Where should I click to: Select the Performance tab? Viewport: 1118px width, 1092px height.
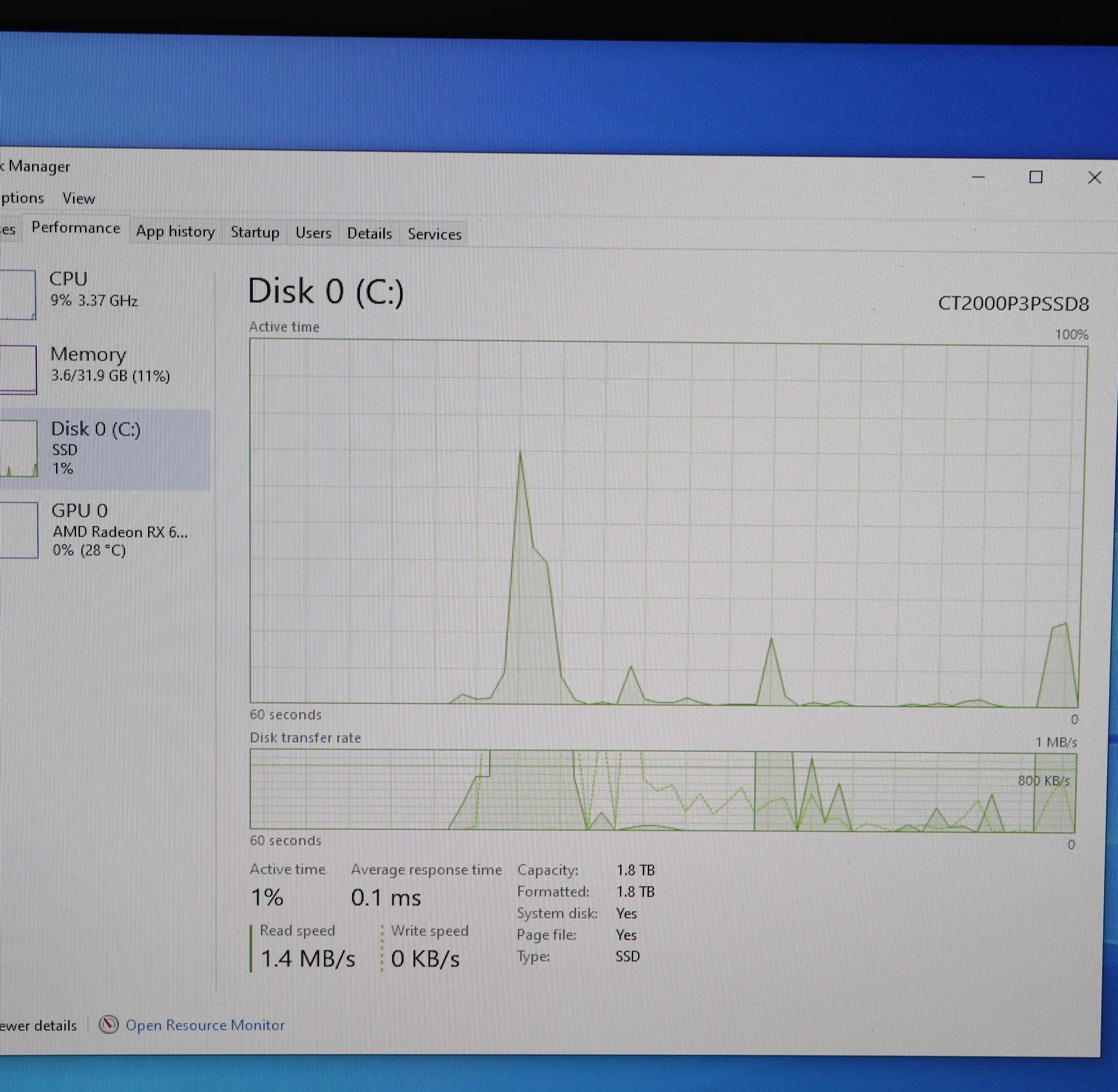[76, 228]
